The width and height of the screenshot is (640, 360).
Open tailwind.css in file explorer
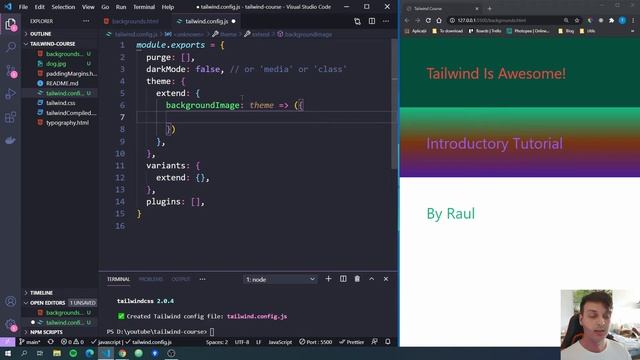[60, 103]
